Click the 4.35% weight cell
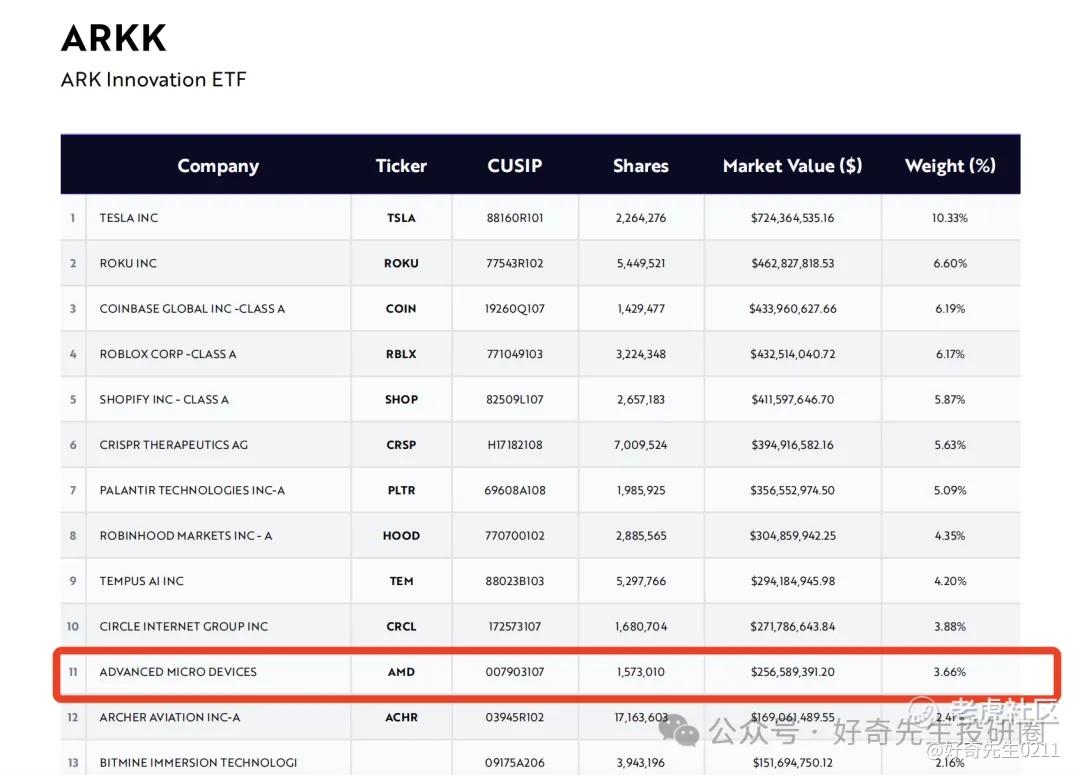 (950, 536)
